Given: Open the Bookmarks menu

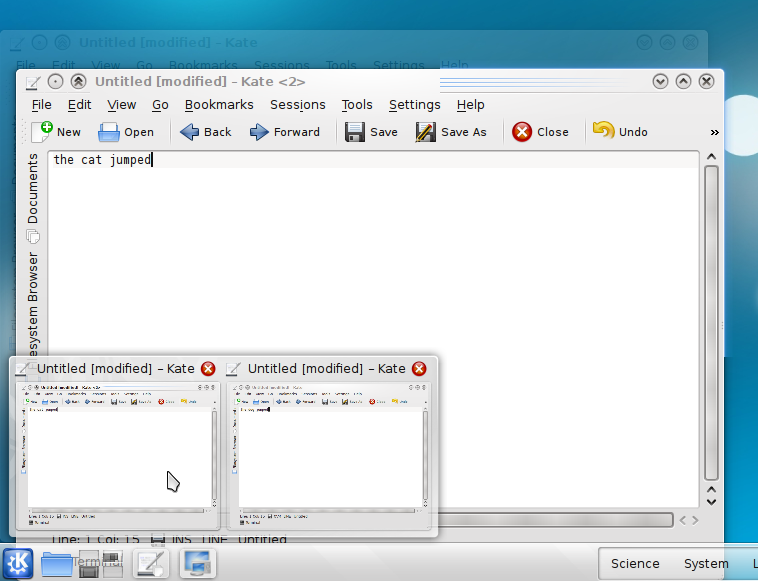Looking at the screenshot, I should pyautogui.click(x=219, y=105).
